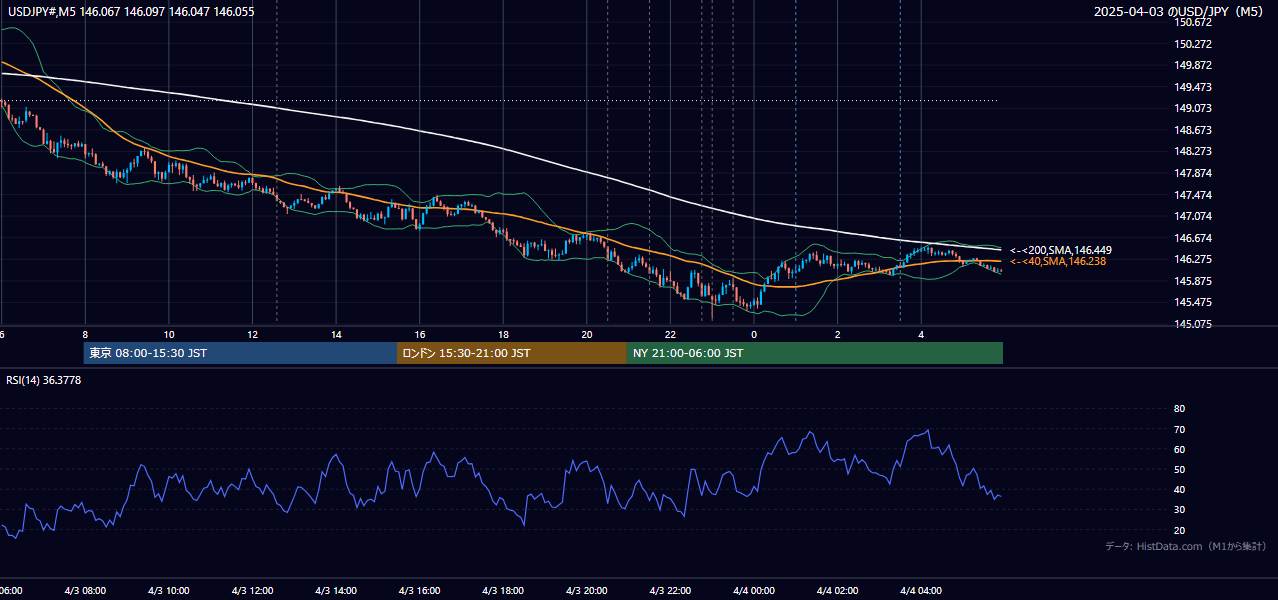This screenshot has width=1278, height=600.
Task: Click the データ: HistData.com source credit
Action: pos(1186,546)
